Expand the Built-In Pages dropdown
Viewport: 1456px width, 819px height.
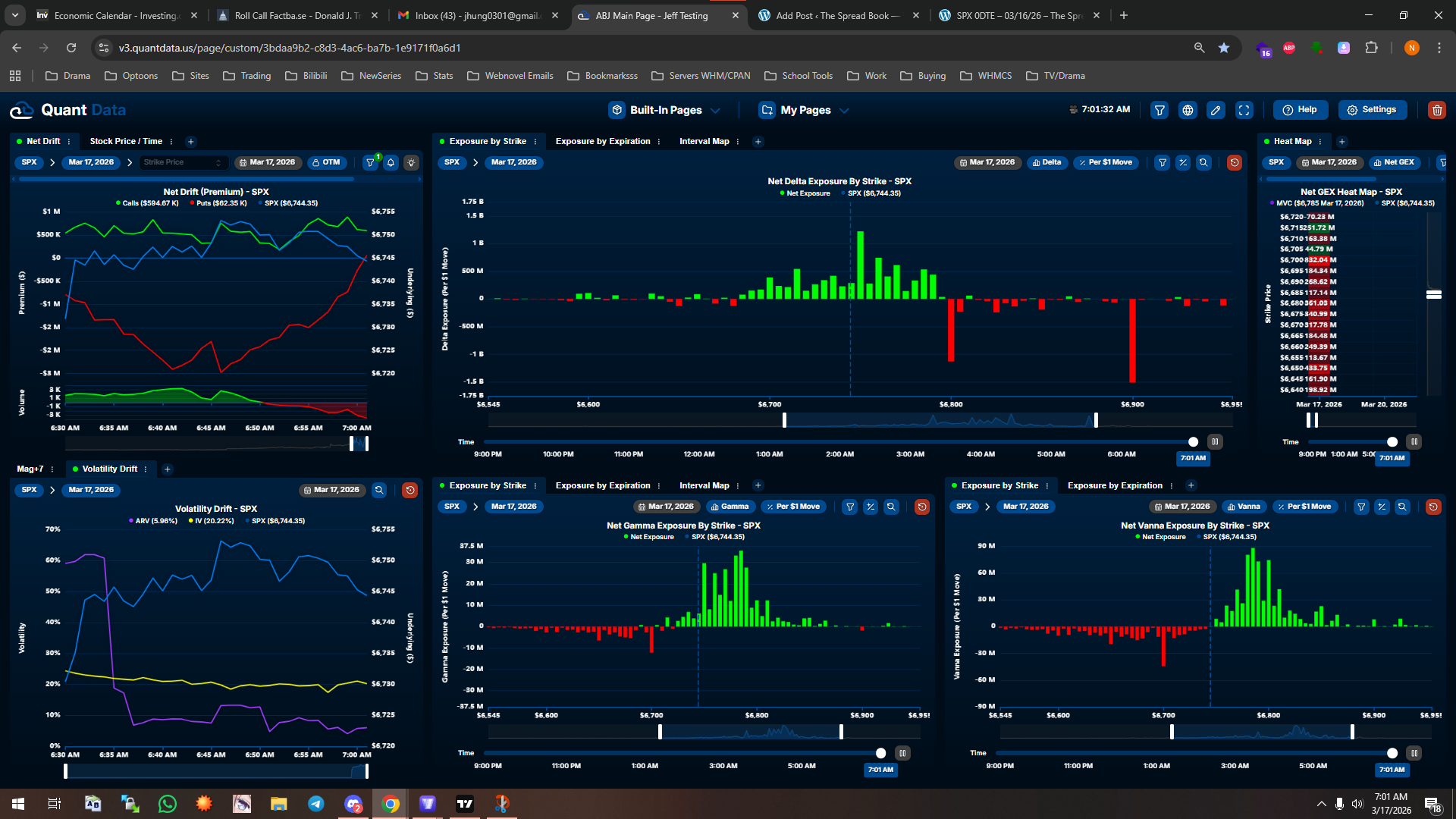[x=665, y=110]
